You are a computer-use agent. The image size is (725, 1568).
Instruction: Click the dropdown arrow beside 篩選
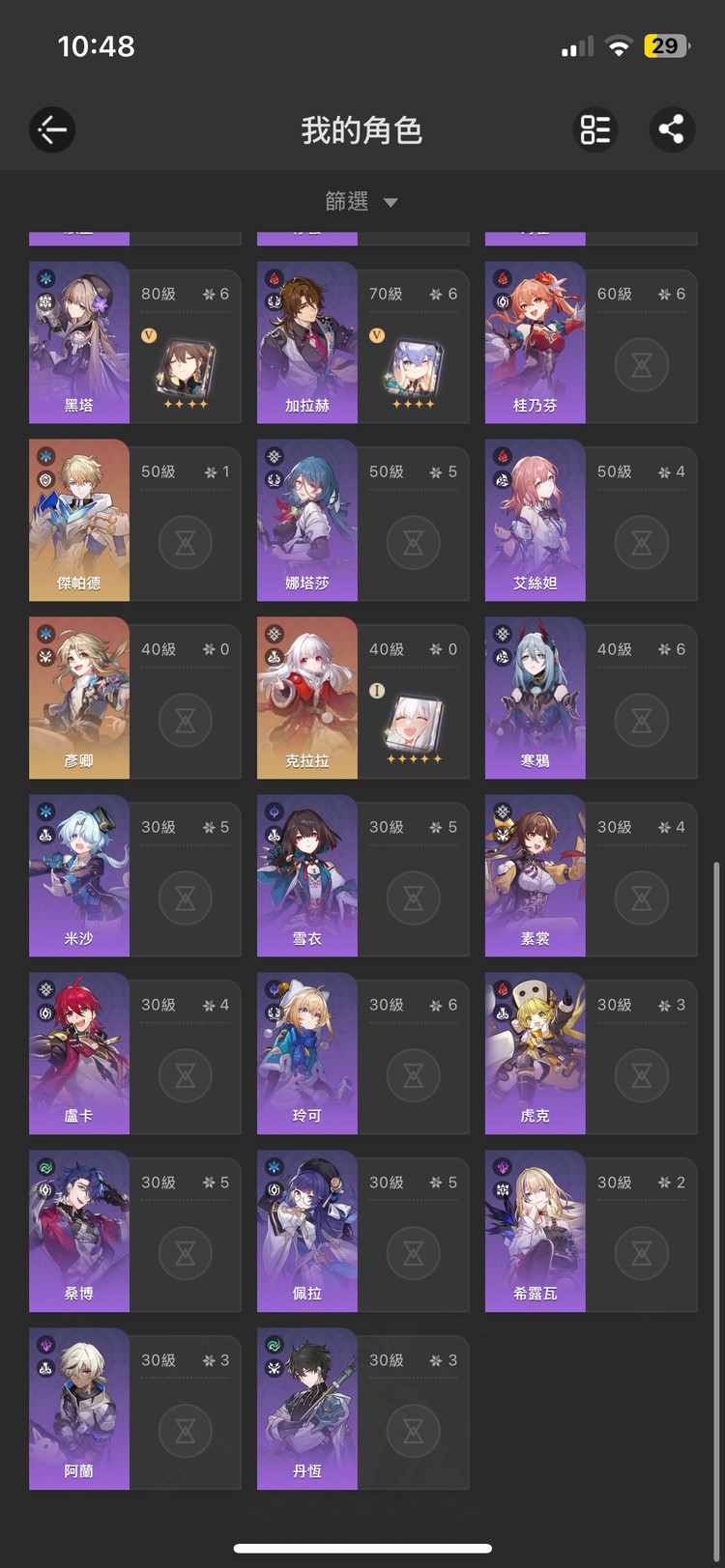391,203
